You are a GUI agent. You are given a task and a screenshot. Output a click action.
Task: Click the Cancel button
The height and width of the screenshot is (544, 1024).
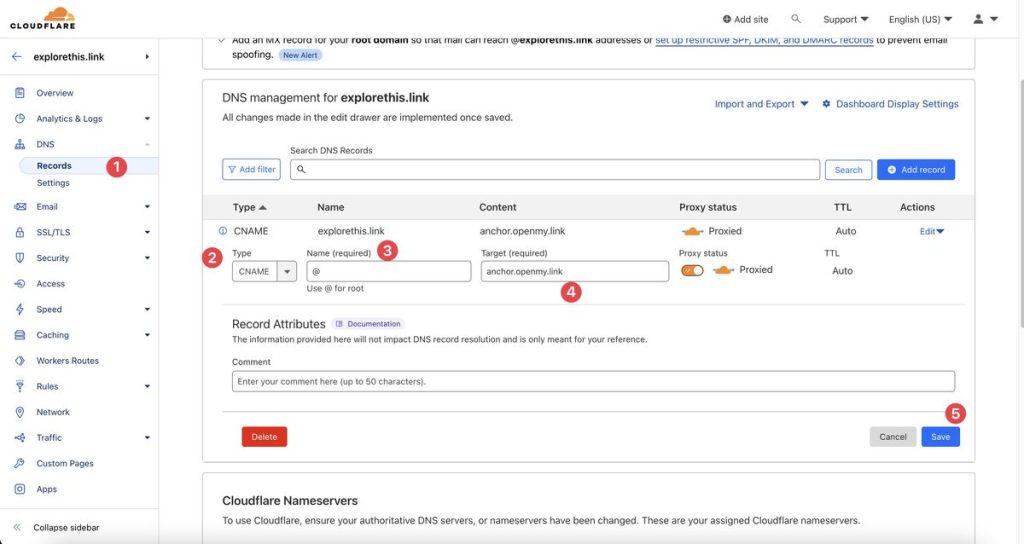893,437
